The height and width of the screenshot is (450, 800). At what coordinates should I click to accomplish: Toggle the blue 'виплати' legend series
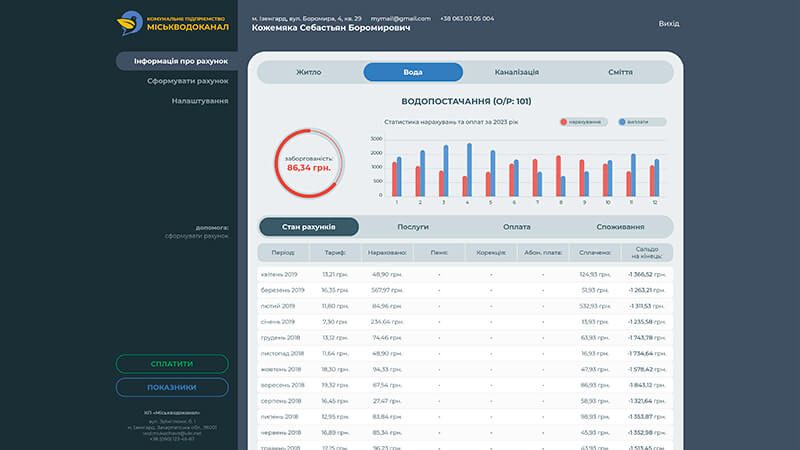pyautogui.click(x=641, y=122)
